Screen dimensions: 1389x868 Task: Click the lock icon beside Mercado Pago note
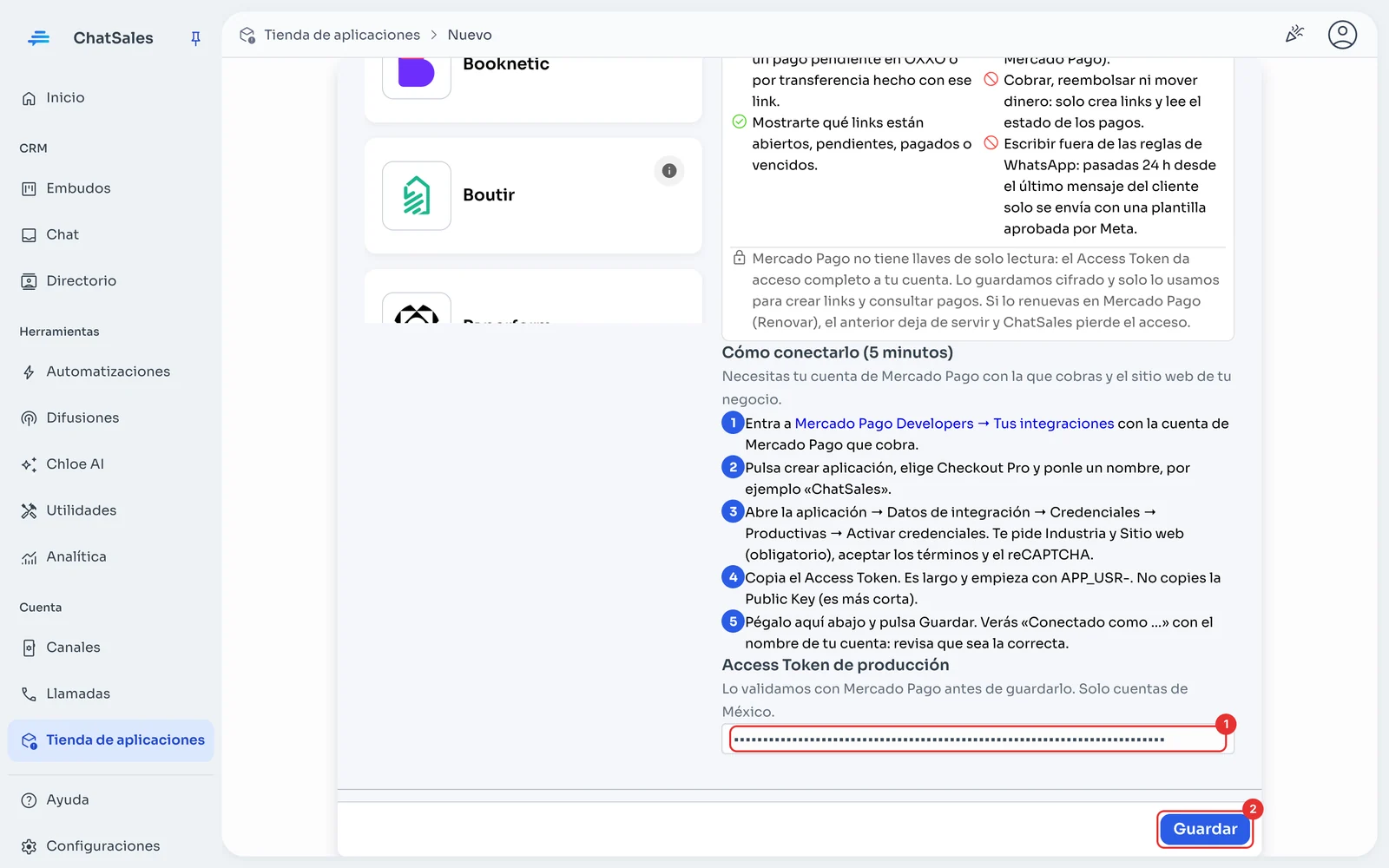(x=739, y=258)
